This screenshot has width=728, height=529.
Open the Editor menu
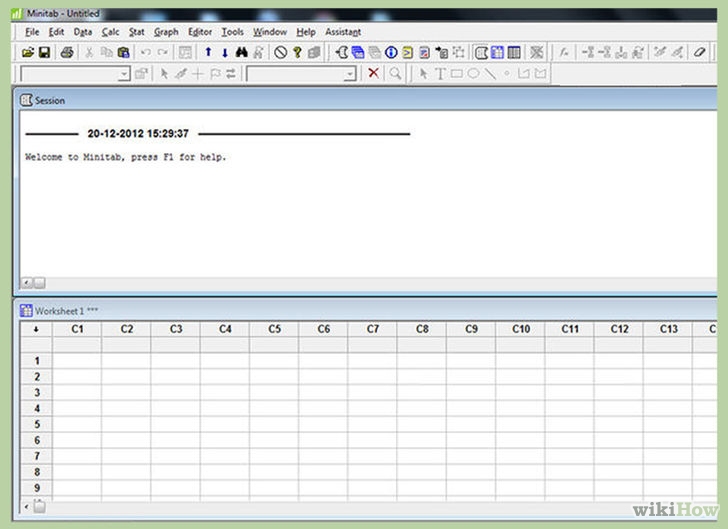point(200,32)
